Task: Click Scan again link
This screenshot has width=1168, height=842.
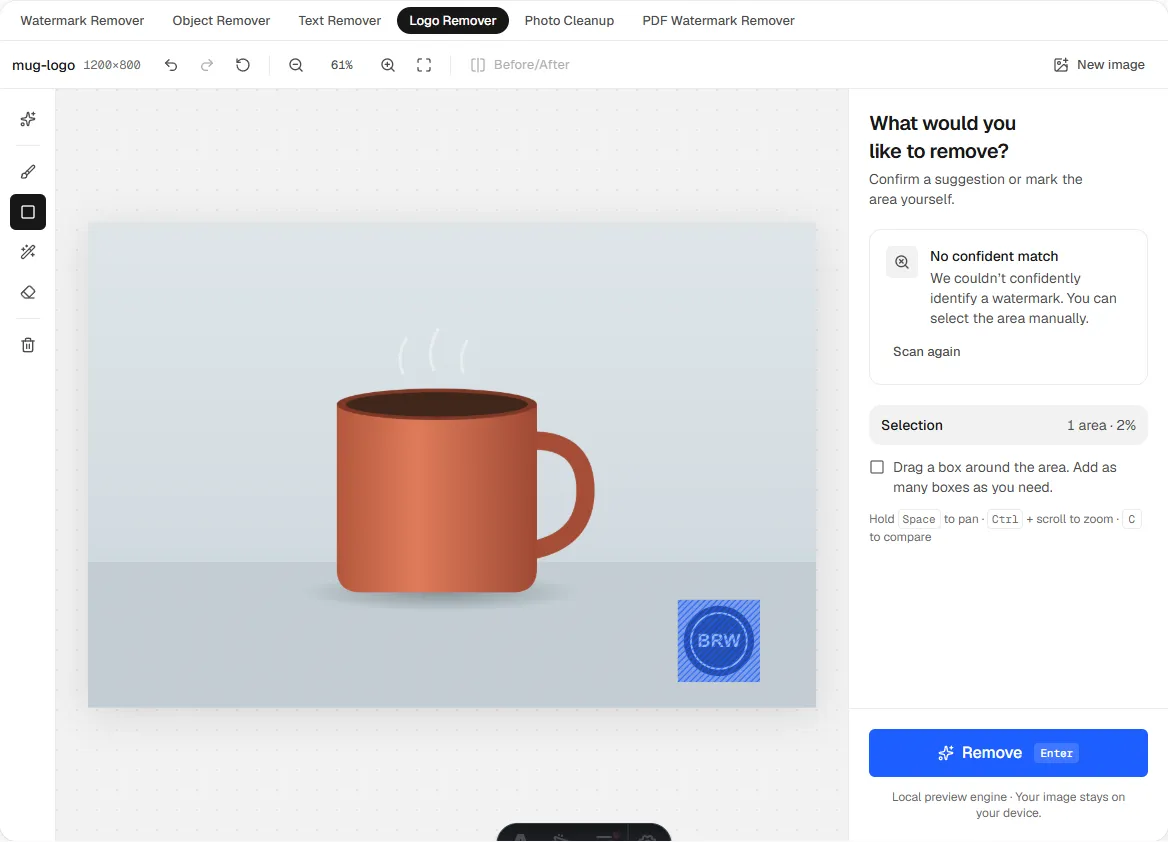Action: point(926,352)
